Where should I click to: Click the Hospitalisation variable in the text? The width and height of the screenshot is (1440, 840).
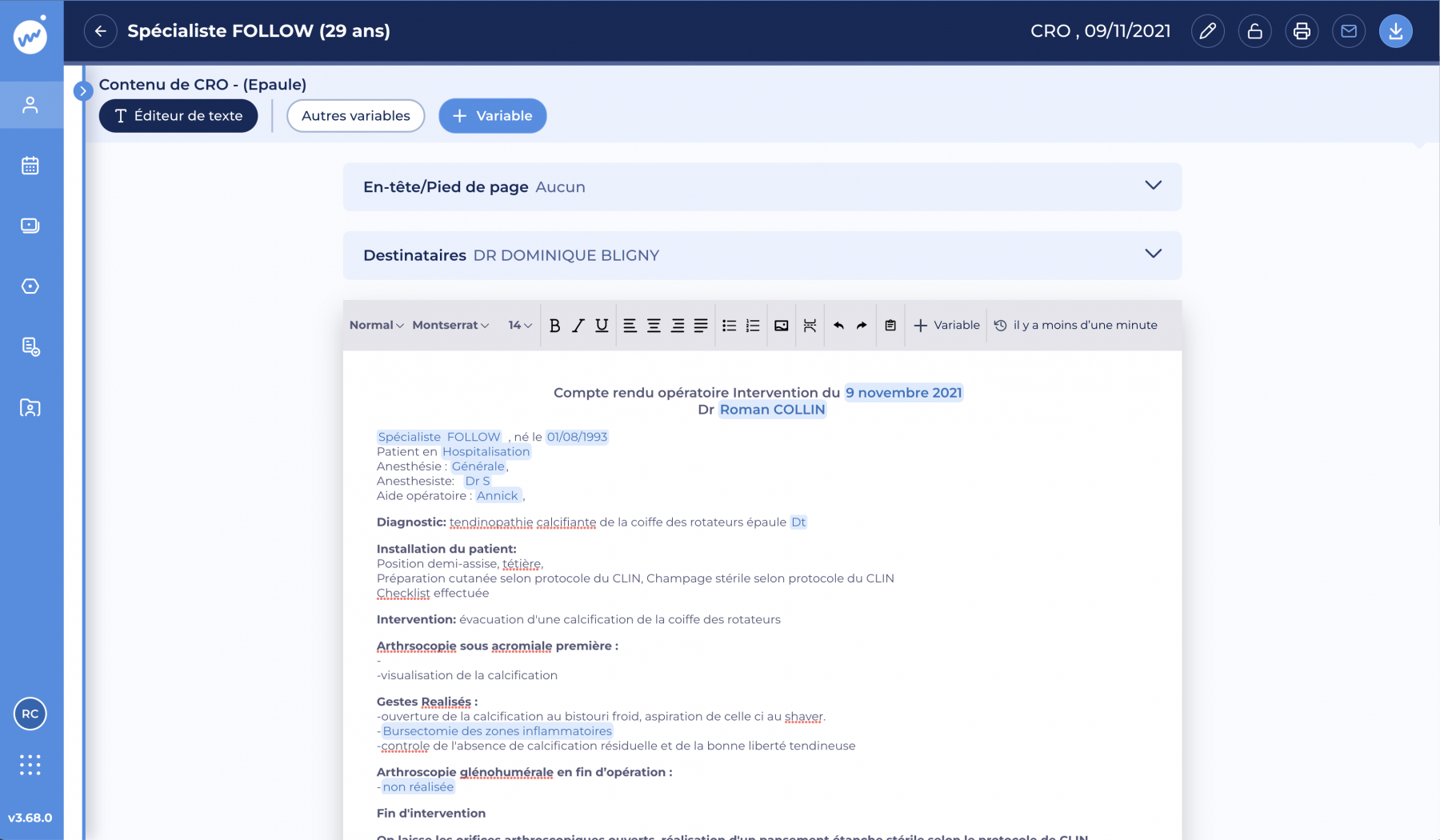click(486, 452)
